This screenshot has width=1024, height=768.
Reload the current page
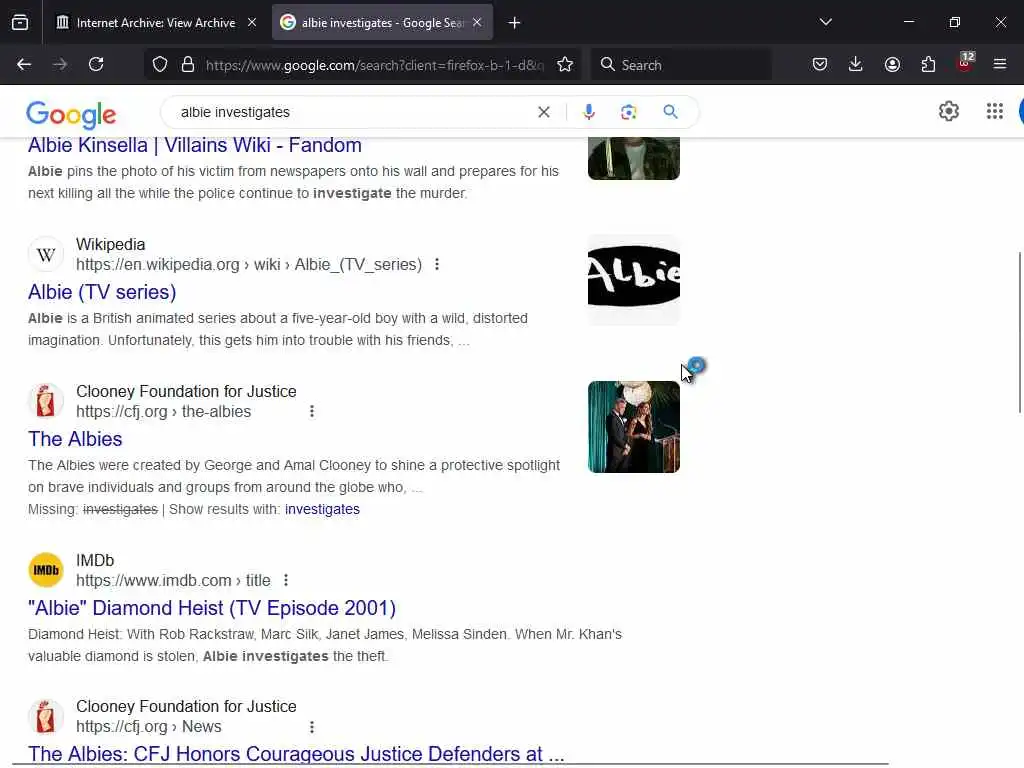(x=96, y=65)
